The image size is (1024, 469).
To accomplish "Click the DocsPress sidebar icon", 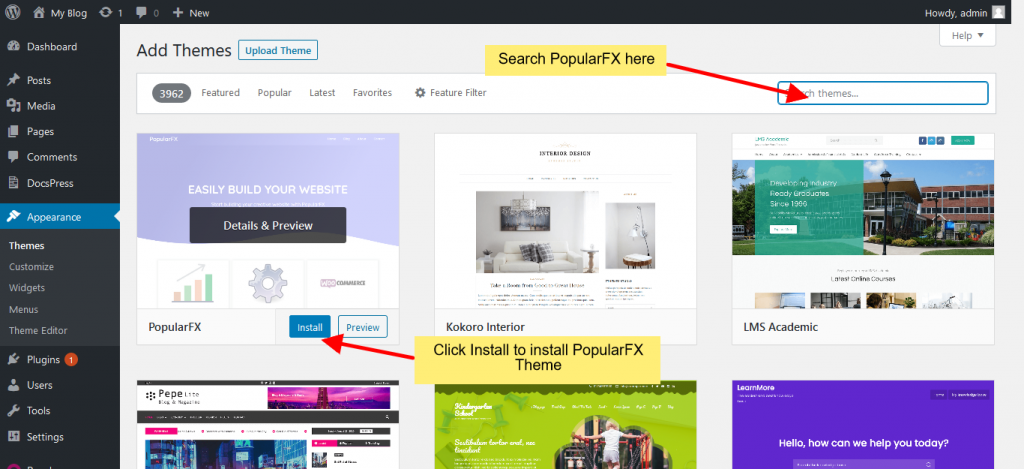I will click(13, 183).
